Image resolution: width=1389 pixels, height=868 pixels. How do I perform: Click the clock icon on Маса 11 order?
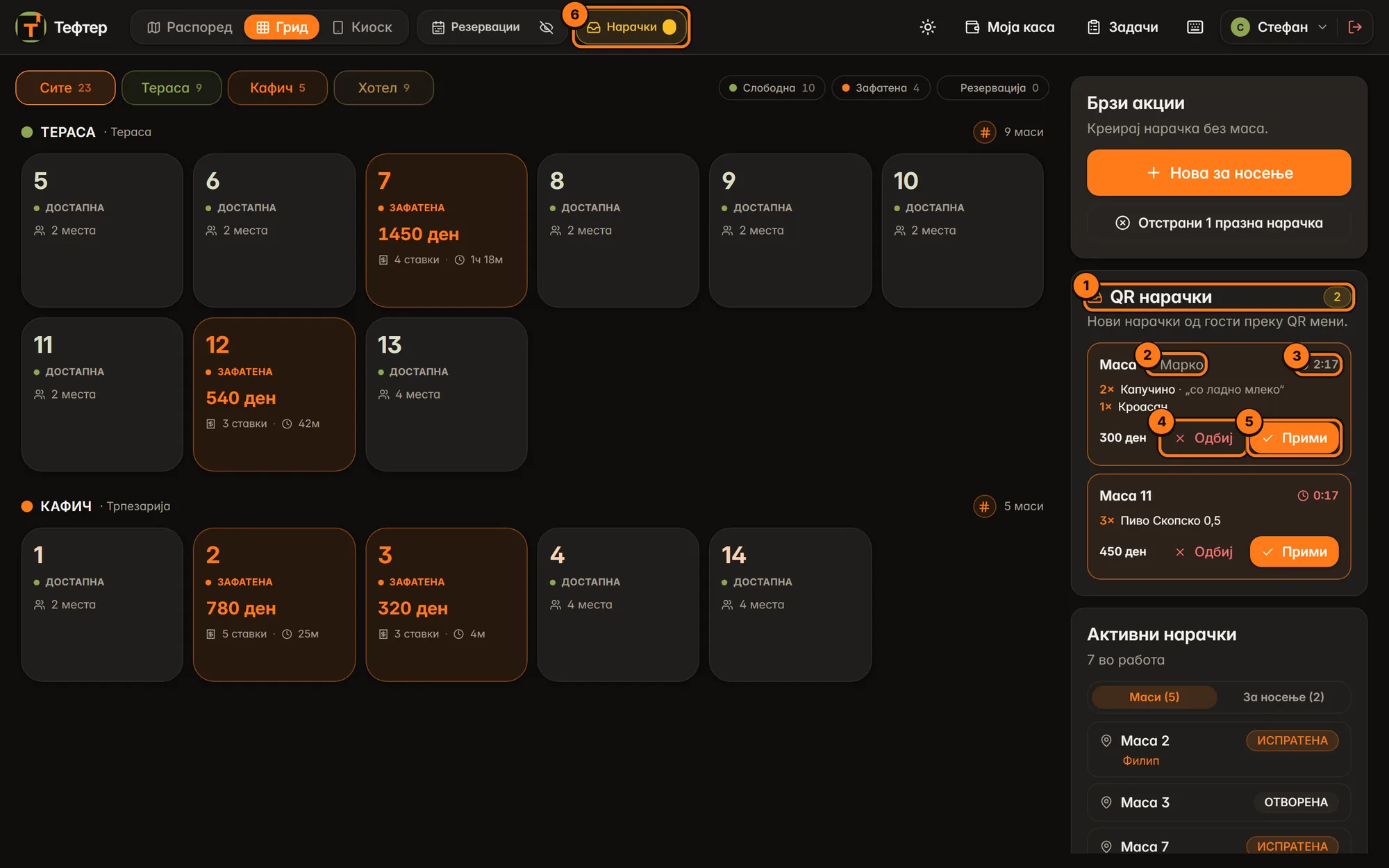(1303, 496)
